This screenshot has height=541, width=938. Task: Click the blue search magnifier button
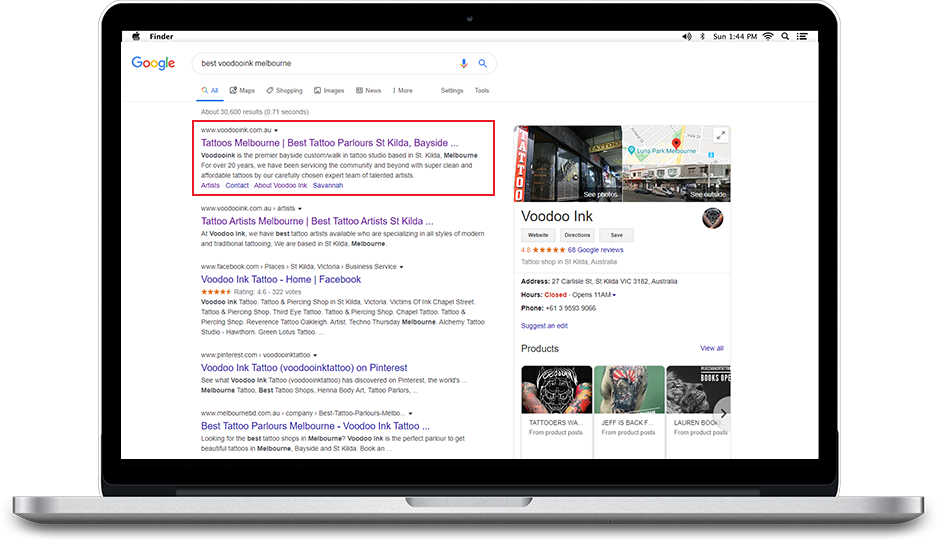click(483, 63)
